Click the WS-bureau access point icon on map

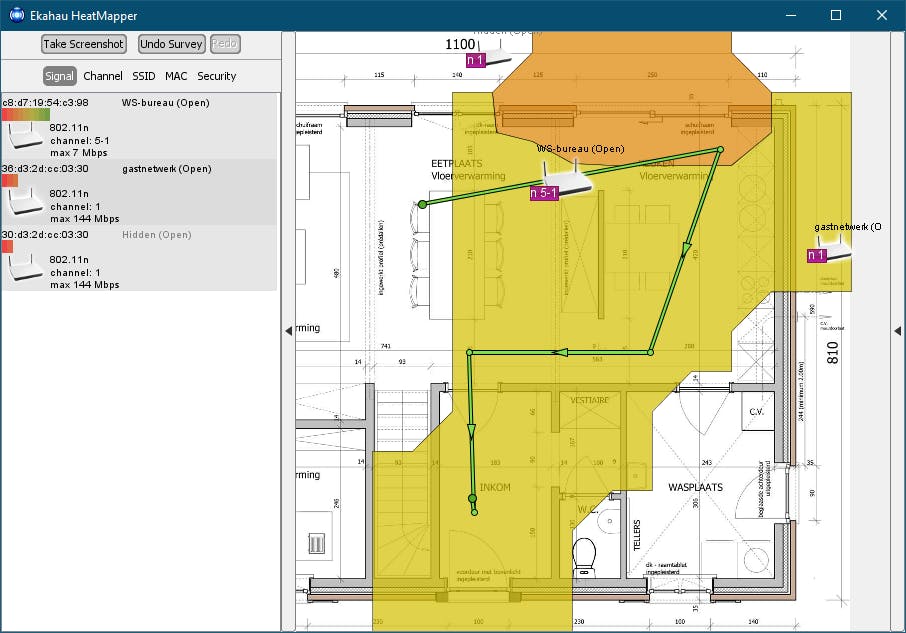[x=567, y=178]
